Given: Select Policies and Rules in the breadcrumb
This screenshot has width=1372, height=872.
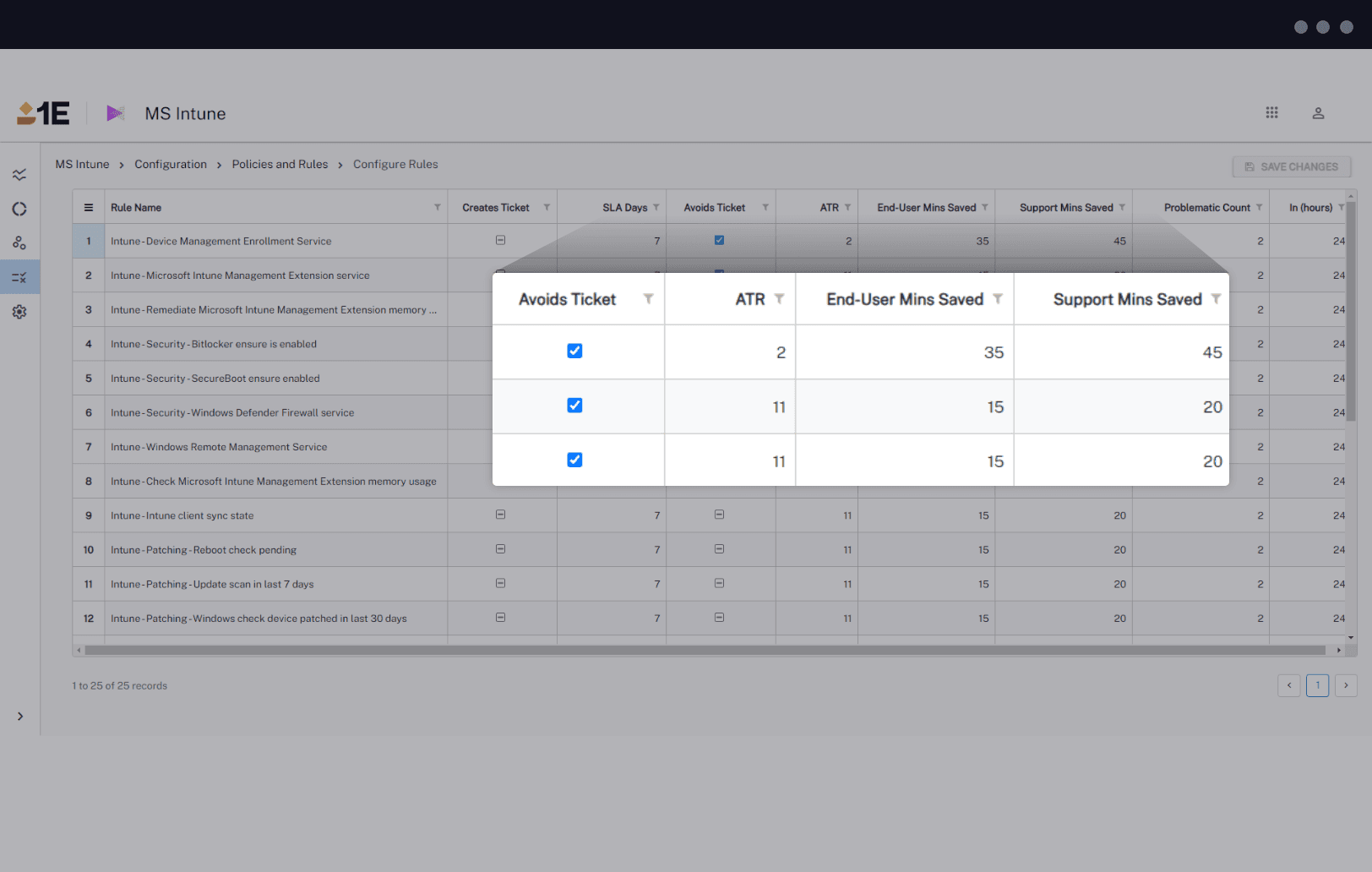Looking at the screenshot, I should point(280,164).
